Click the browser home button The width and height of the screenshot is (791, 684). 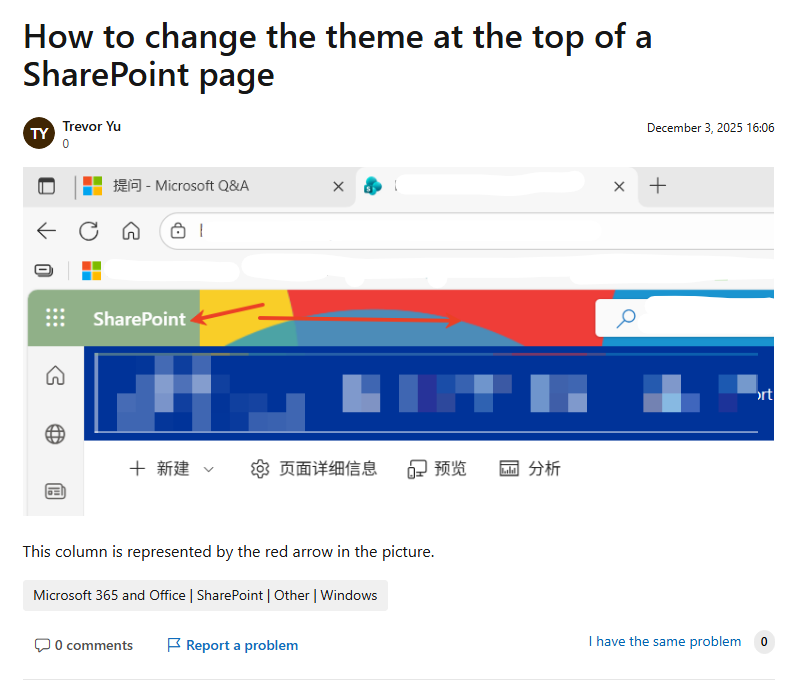131,231
